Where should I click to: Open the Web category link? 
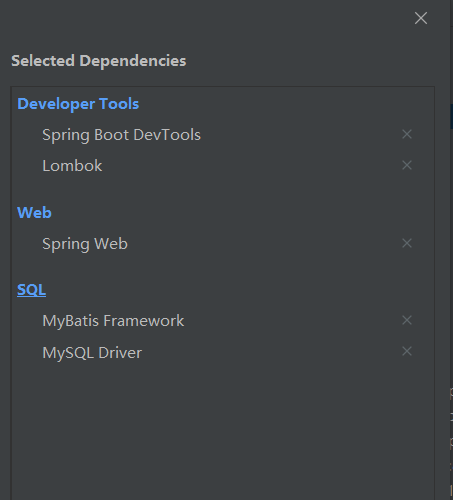point(34,213)
